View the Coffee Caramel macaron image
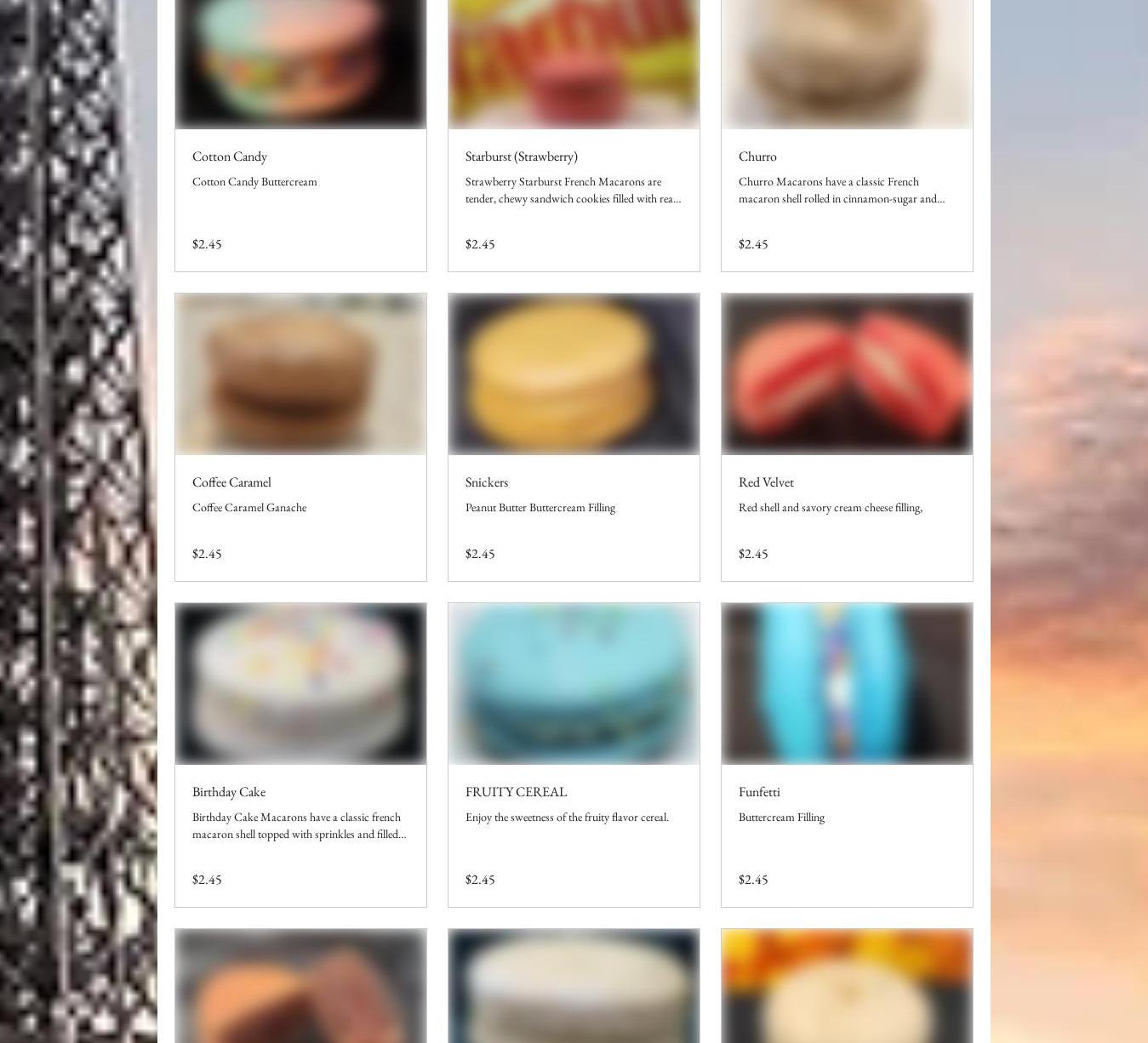The height and width of the screenshot is (1043, 1148). pyautogui.click(x=300, y=374)
